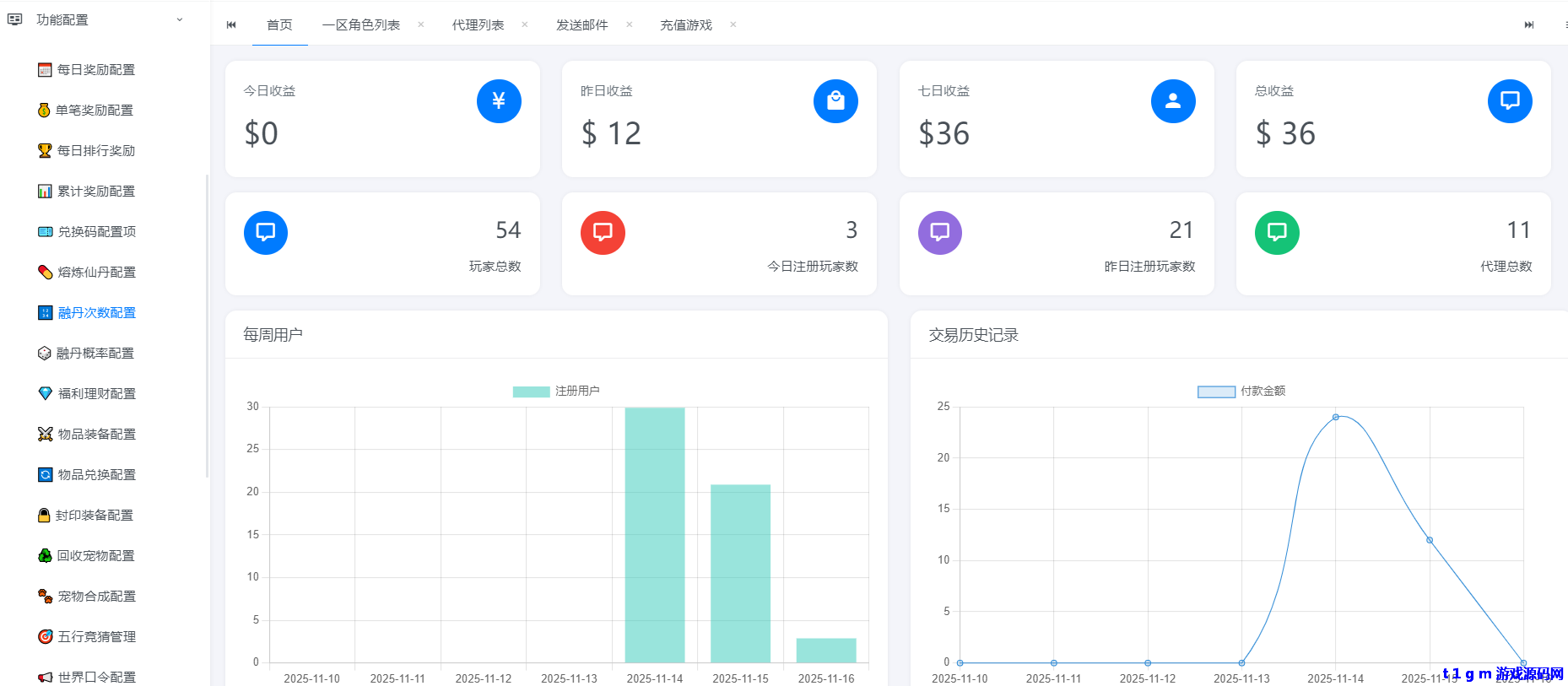The height and width of the screenshot is (686, 1568).
Task: Click the red icon for 今日注册玩家数
Action: coord(603,232)
